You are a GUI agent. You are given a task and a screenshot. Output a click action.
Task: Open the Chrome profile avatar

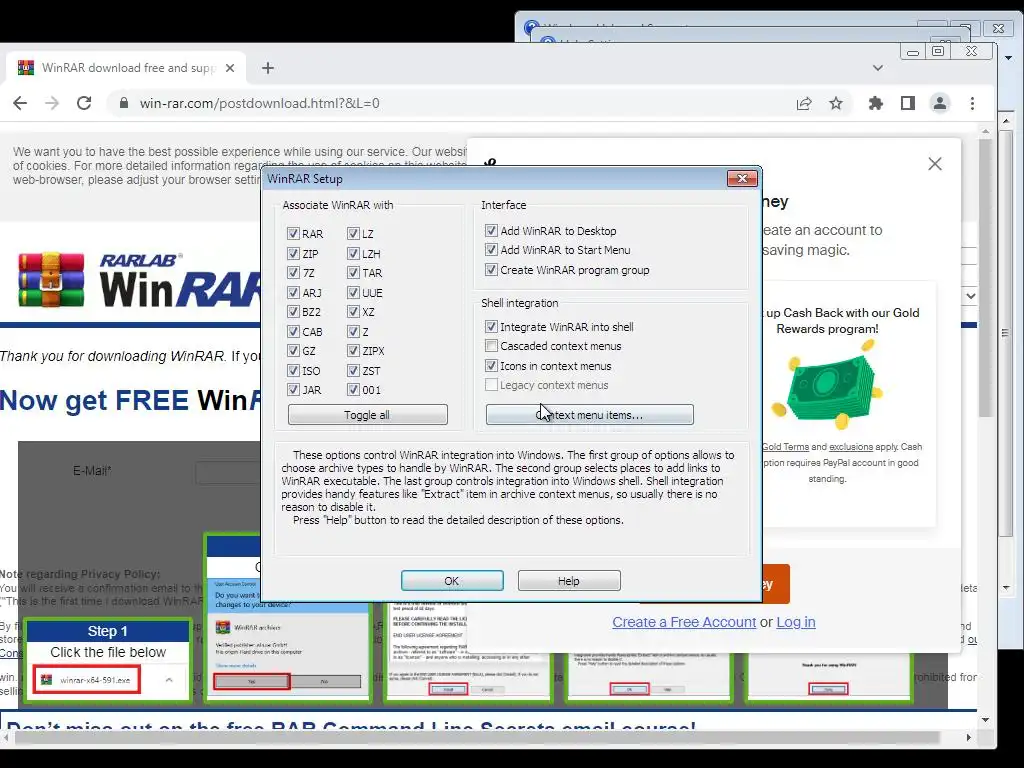[940, 103]
